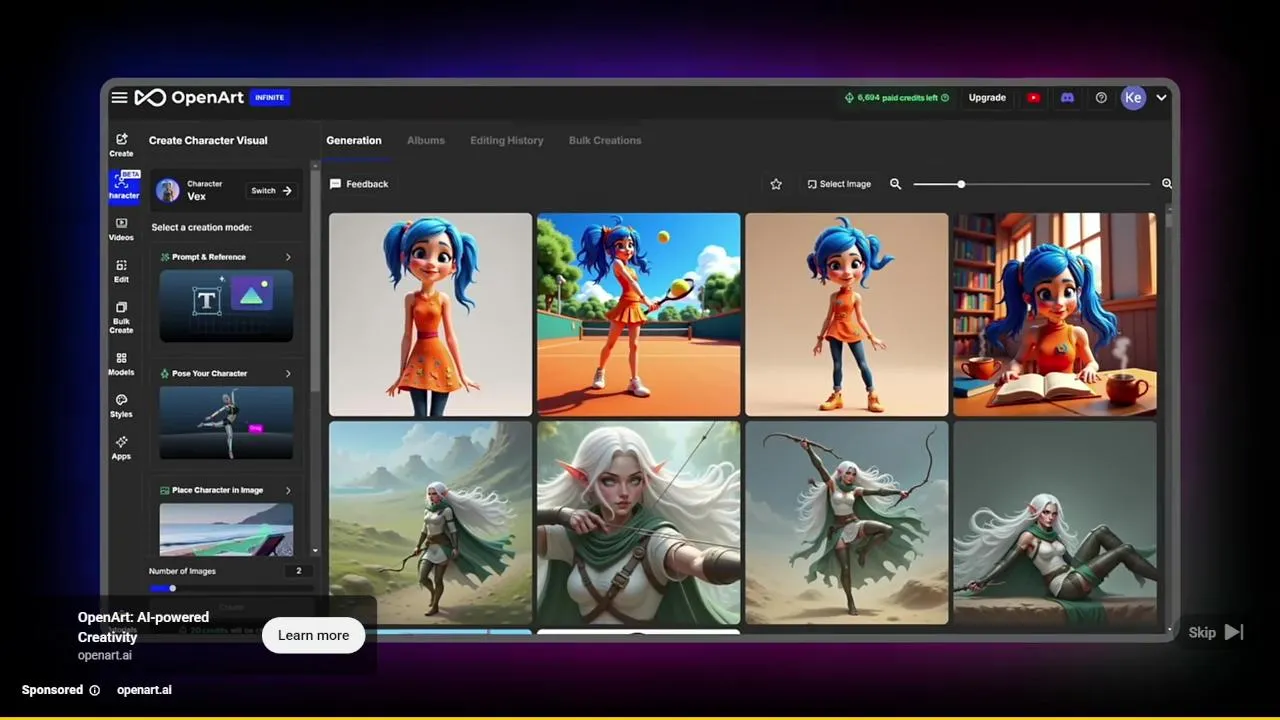Click the zoom out magnifier icon
Screen dimensions: 1280x720
(x=896, y=184)
